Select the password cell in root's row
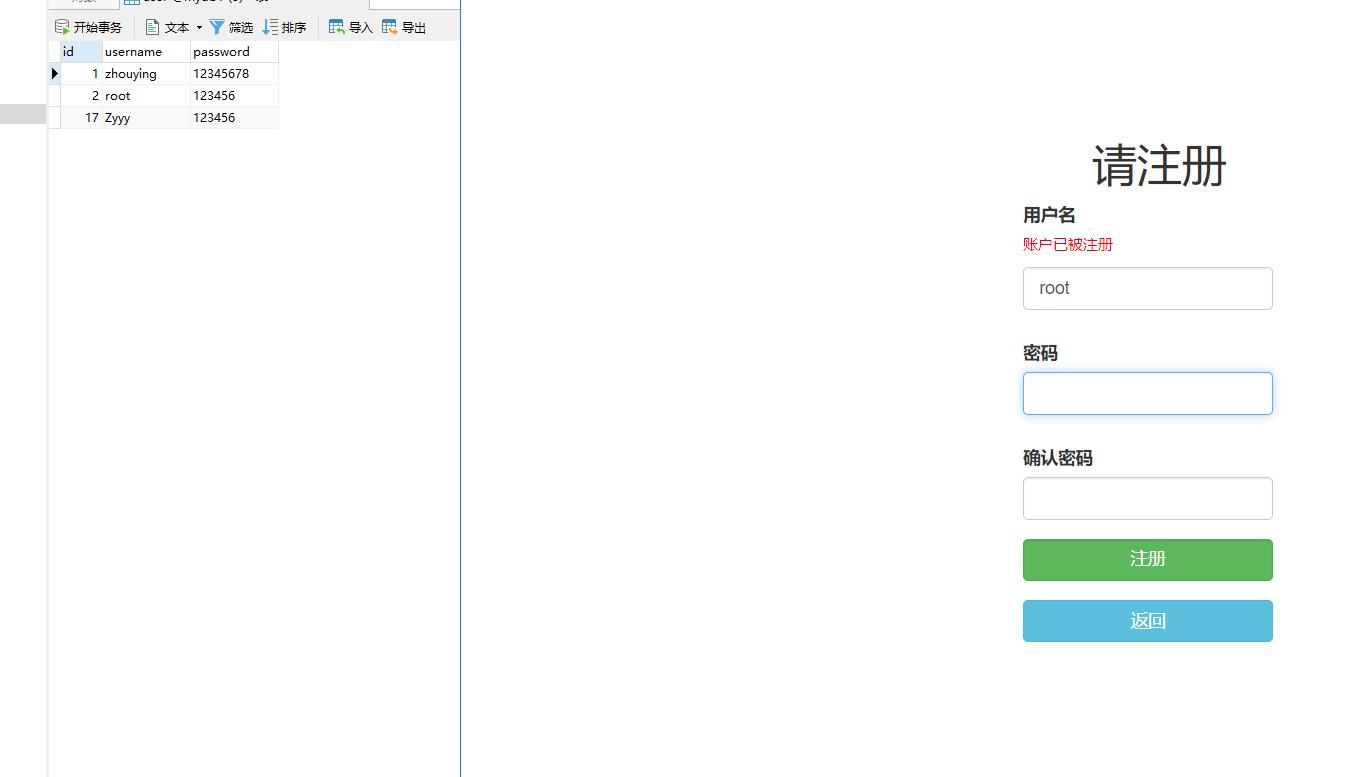The width and height of the screenshot is (1372, 777). [234, 96]
